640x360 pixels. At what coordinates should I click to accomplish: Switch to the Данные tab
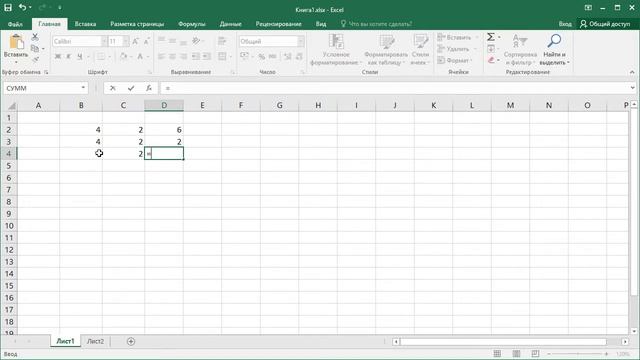pyautogui.click(x=230, y=24)
